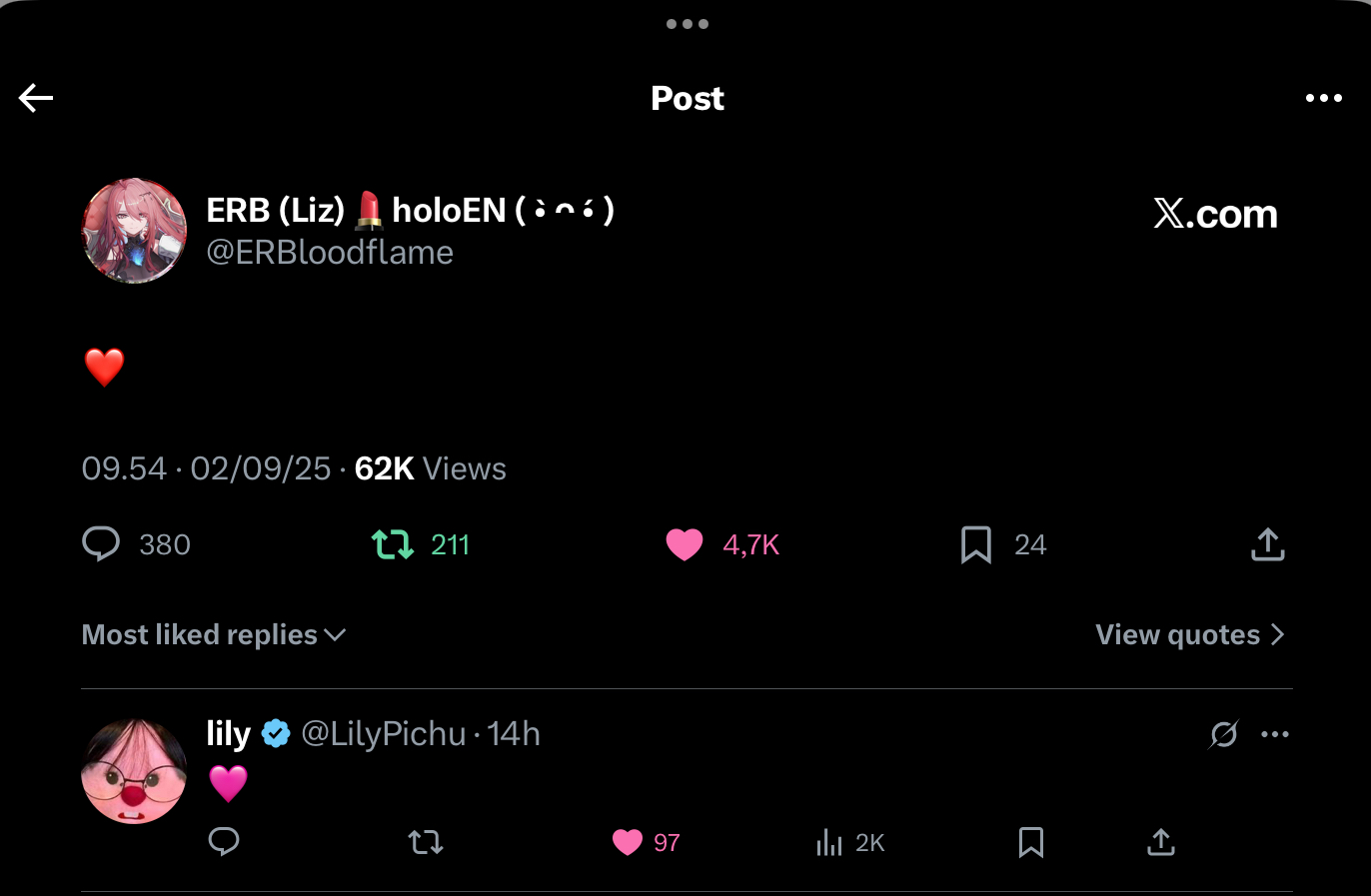This screenshot has width=1371, height=896.
Task: Open the @ERBloodflame profile handle
Action: coord(330,253)
